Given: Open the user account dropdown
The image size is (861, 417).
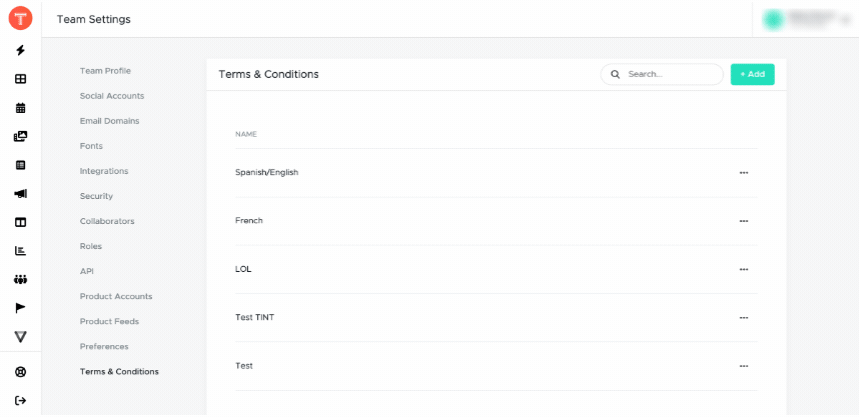Looking at the screenshot, I should 806,19.
